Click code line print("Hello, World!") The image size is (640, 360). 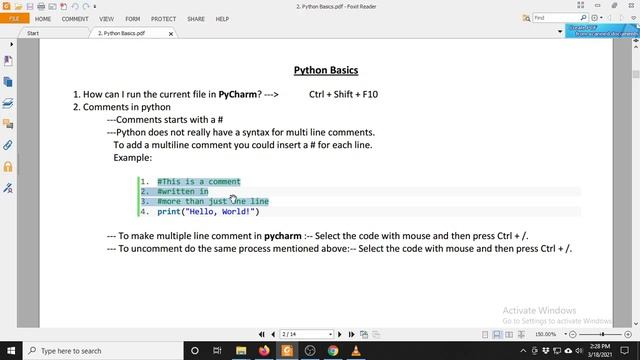[x=208, y=211]
